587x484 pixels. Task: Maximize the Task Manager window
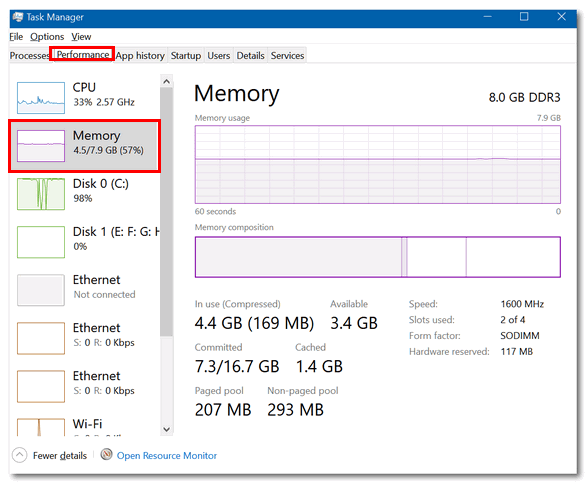click(x=524, y=17)
